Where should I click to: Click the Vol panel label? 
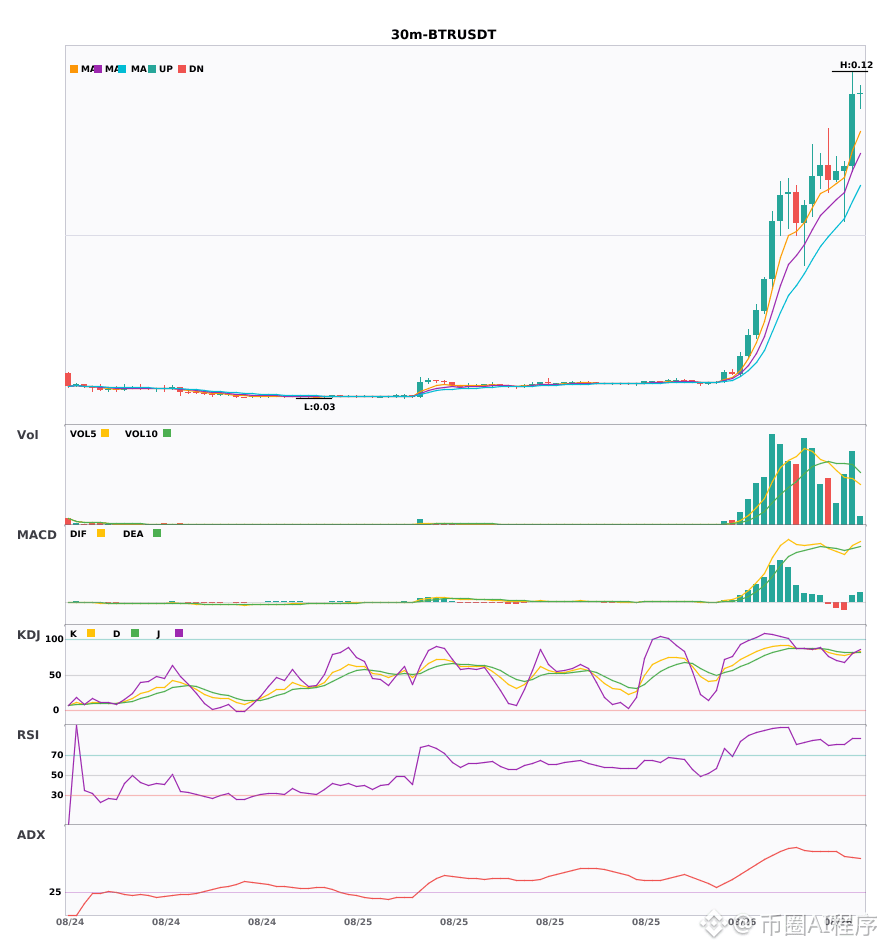coord(27,434)
